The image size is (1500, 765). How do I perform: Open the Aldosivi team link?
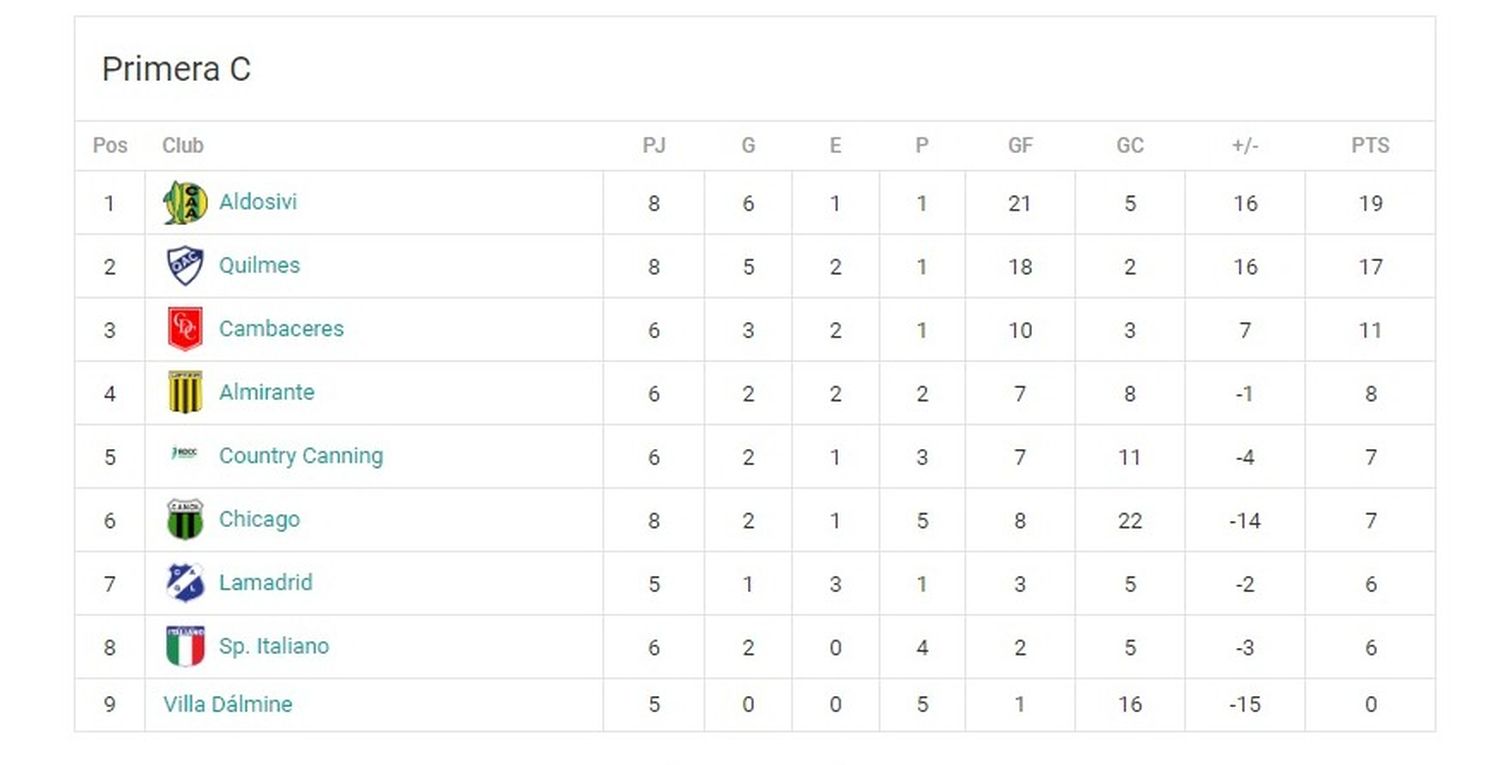click(x=258, y=202)
